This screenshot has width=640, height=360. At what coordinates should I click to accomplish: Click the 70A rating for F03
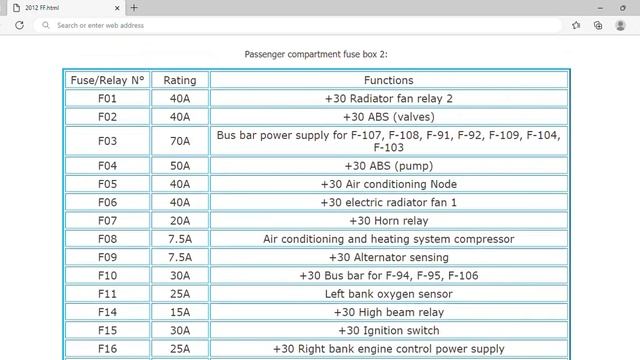click(x=180, y=141)
